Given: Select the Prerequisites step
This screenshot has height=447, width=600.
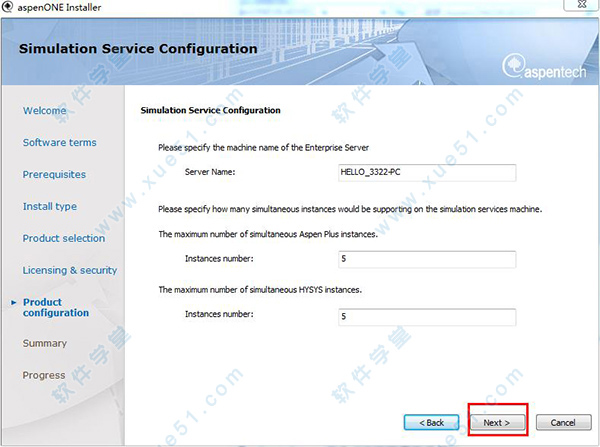Looking at the screenshot, I should pos(54,175).
